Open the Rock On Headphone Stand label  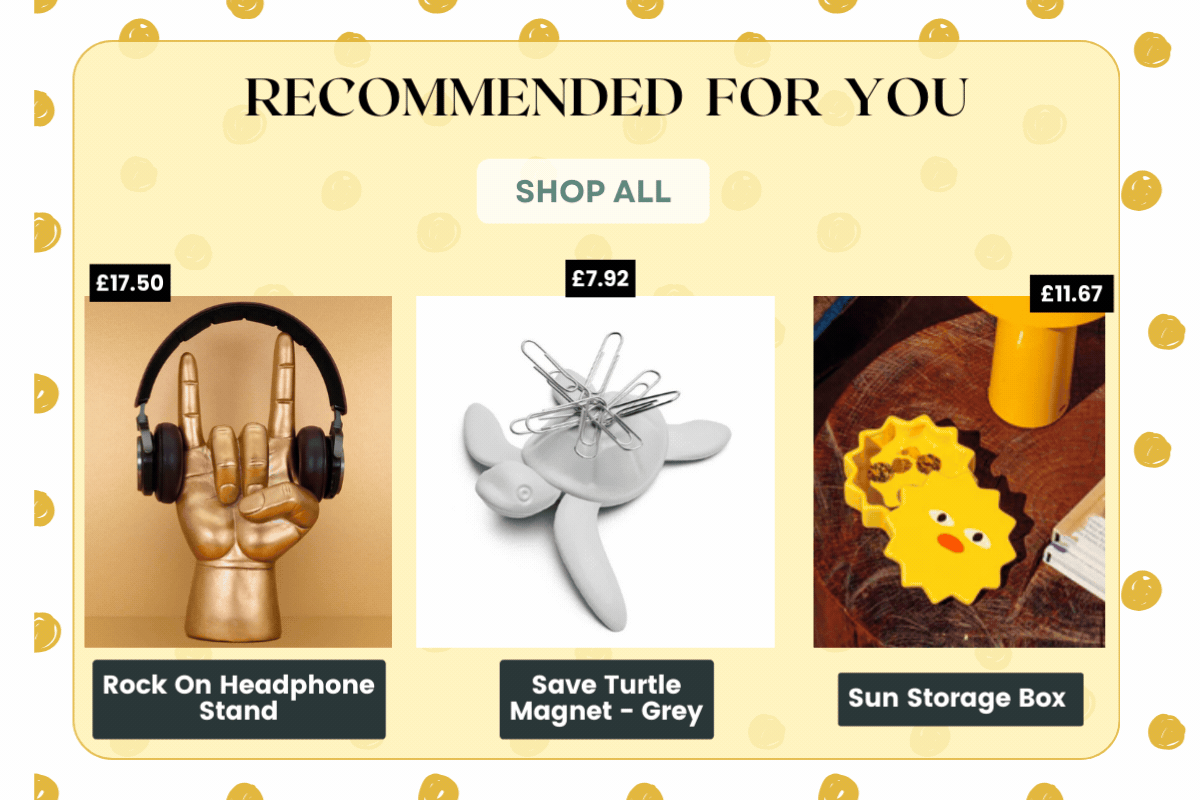[x=239, y=699]
